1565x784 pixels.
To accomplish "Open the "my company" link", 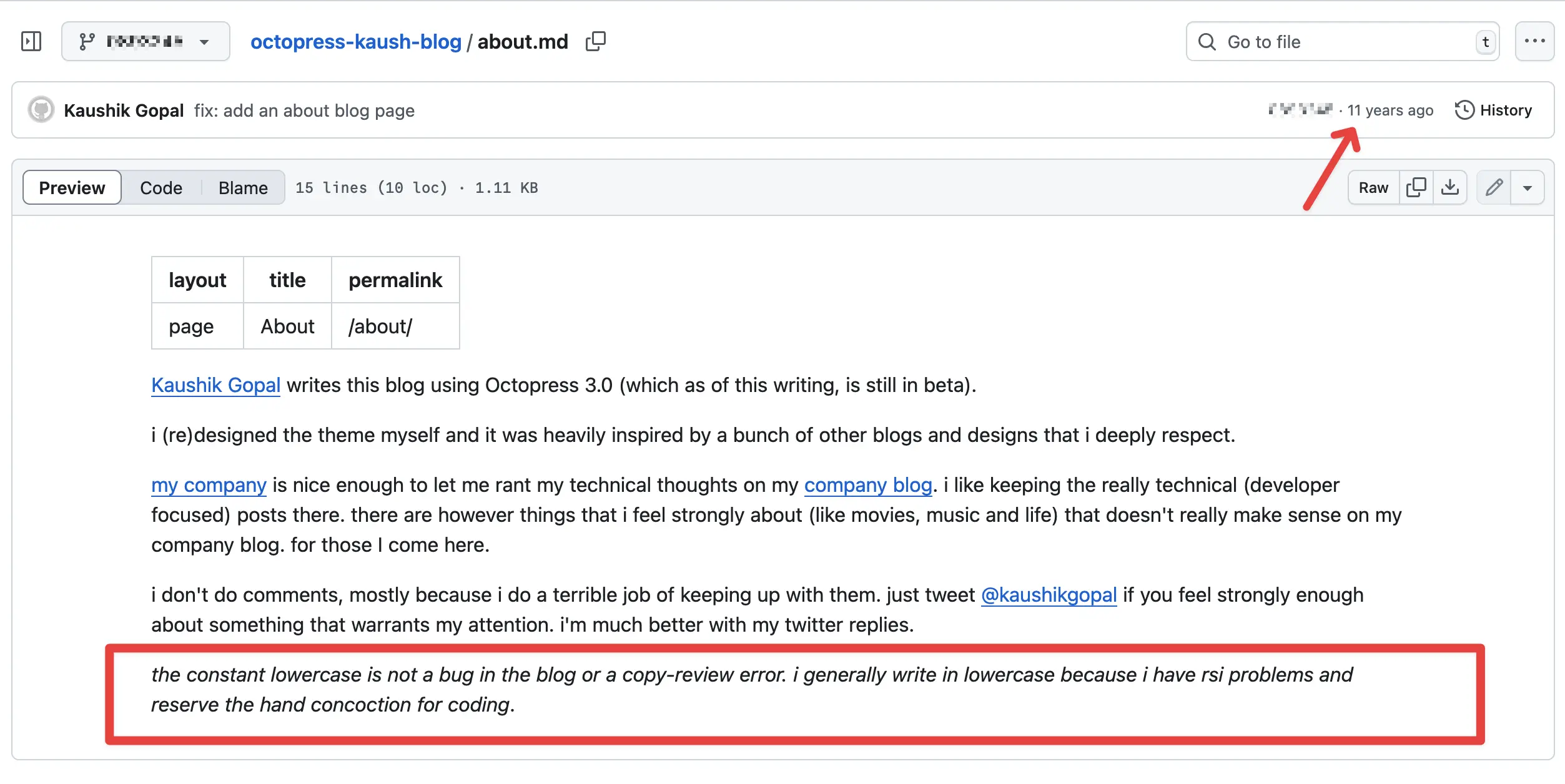I will point(208,484).
